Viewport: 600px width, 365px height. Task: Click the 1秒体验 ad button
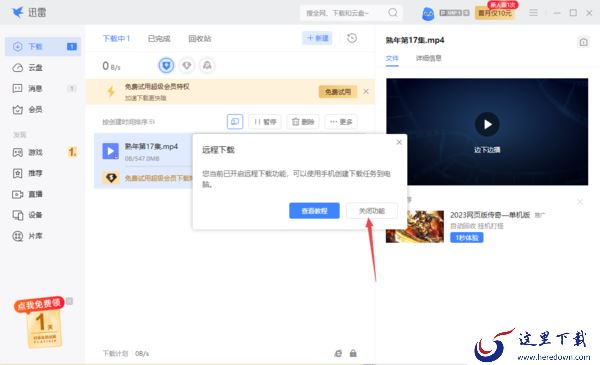pos(466,238)
